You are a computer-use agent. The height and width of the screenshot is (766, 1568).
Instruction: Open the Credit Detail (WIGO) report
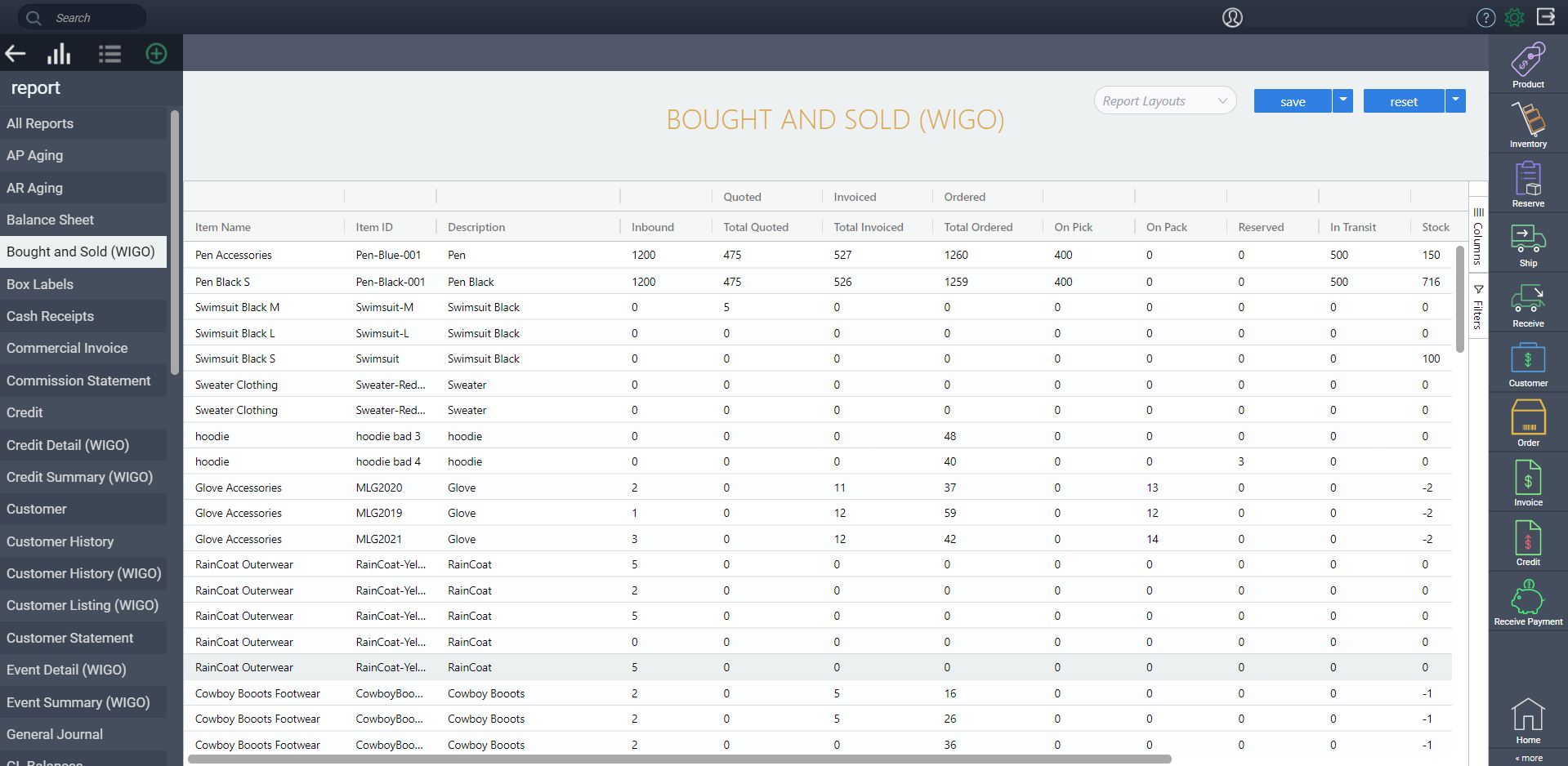pos(83,445)
